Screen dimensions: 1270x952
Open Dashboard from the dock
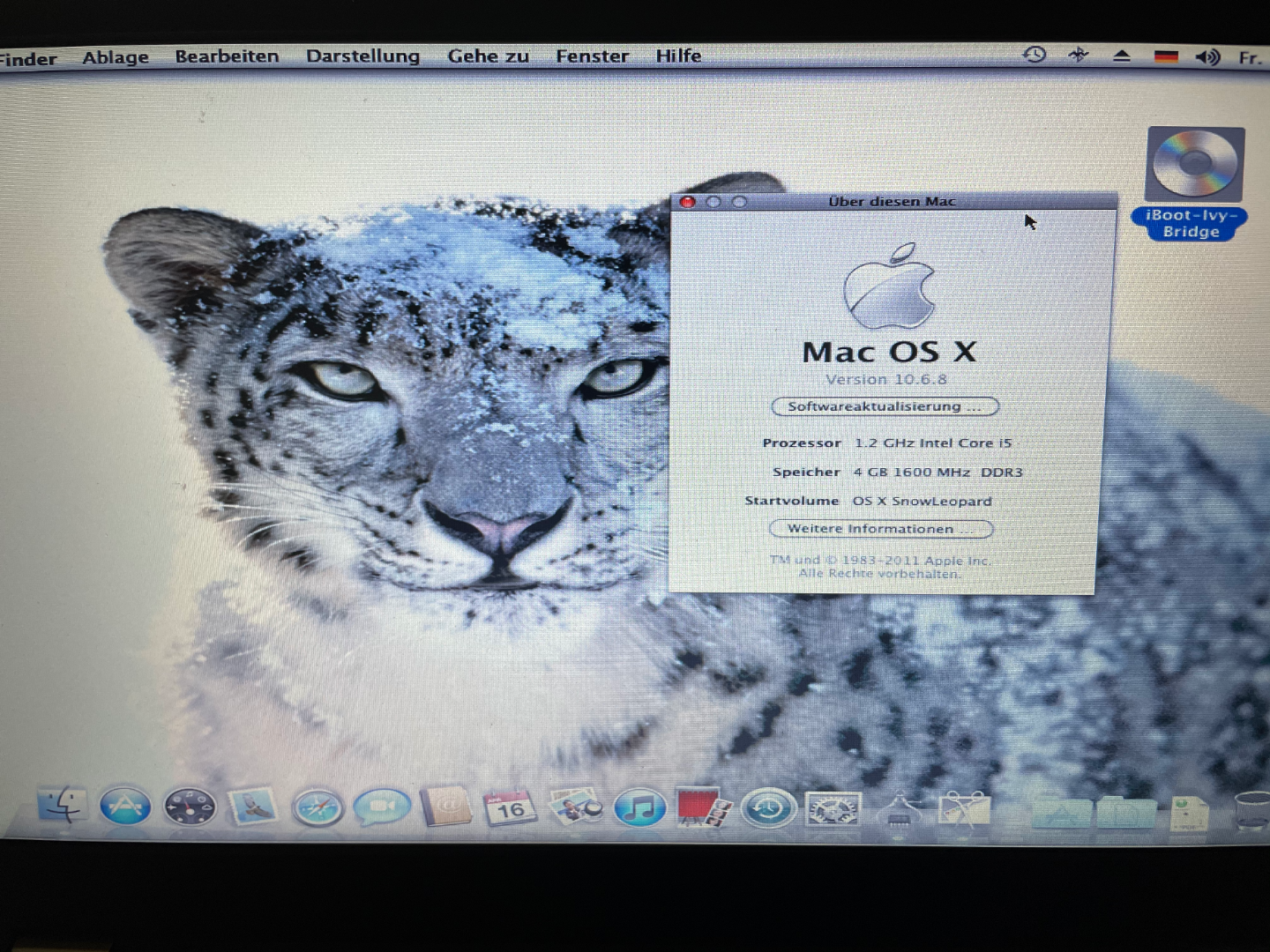[190, 807]
